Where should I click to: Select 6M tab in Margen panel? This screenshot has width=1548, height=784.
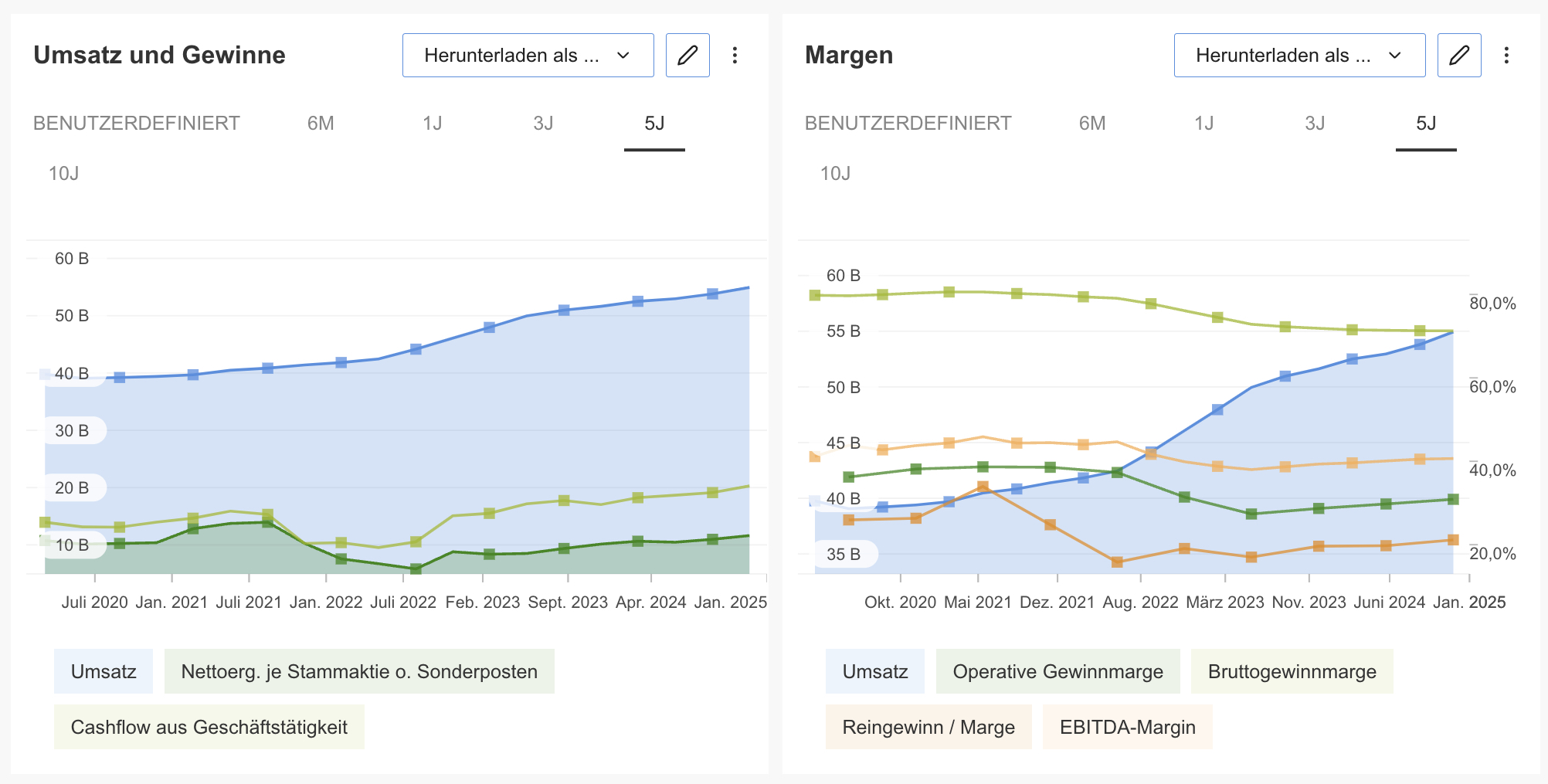point(1092,124)
